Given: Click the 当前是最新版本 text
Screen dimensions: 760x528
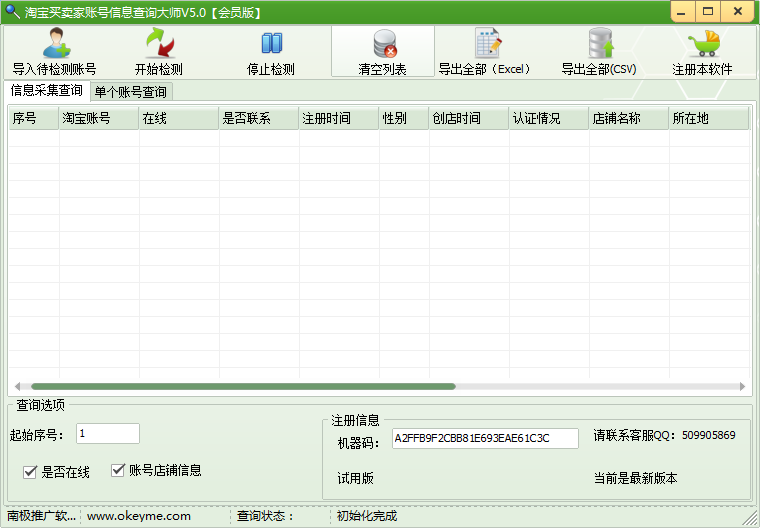Looking at the screenshot, I should [635, 479].
